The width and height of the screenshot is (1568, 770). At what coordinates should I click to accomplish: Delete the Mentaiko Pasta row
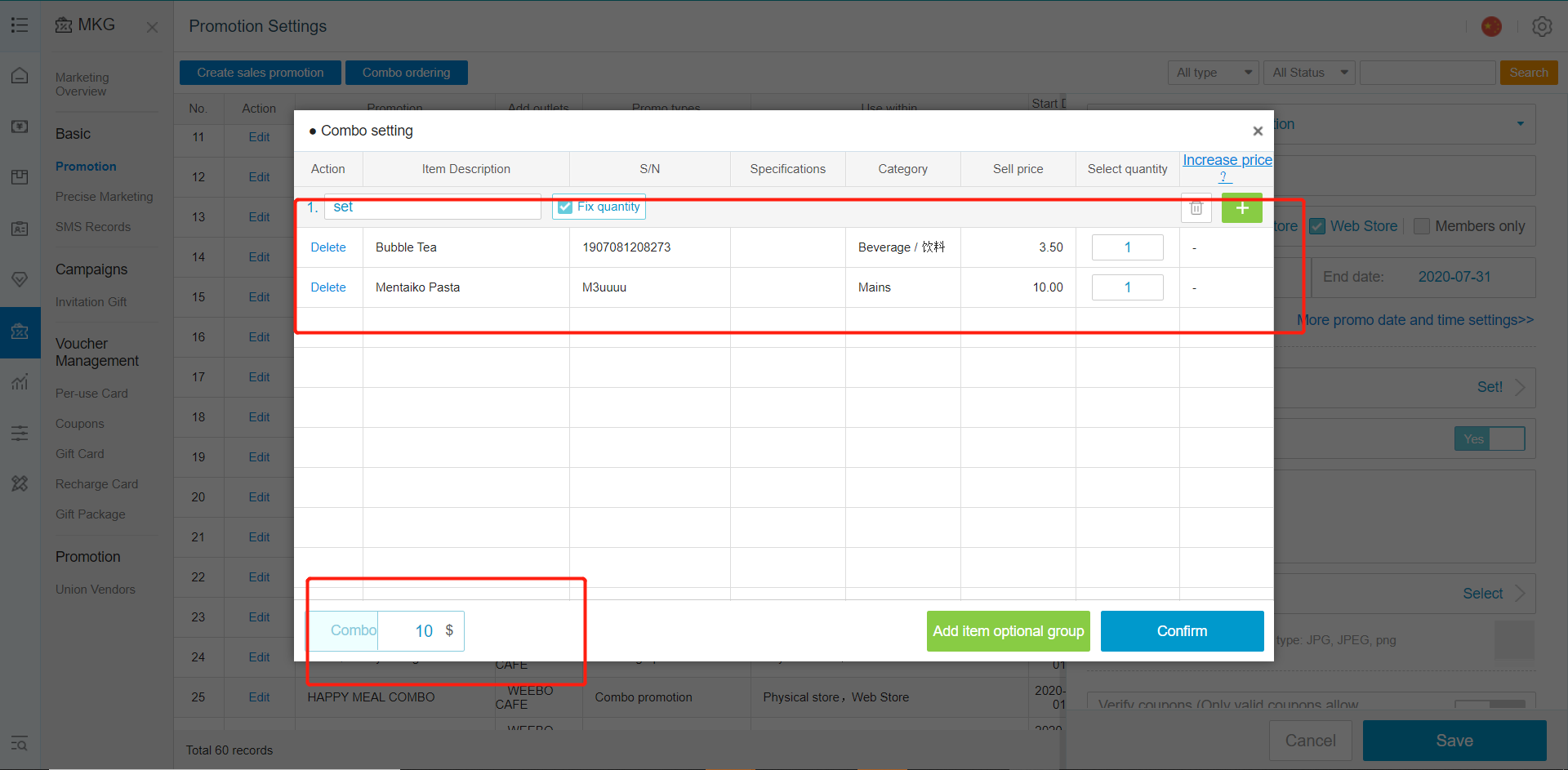(x=327, y=287)
